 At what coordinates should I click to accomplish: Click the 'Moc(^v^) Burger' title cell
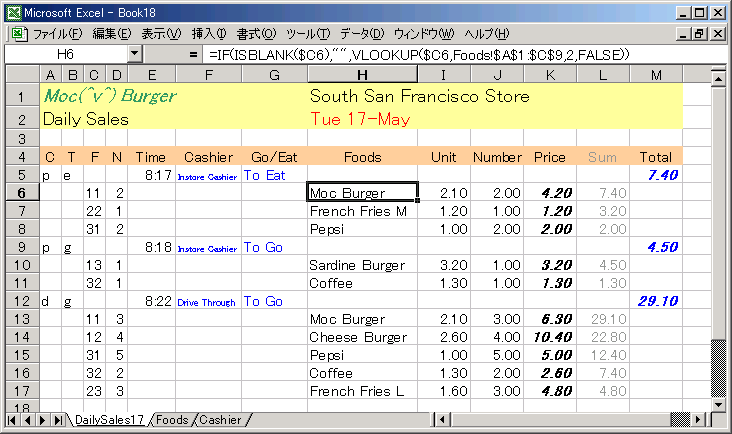coord(110,96)
